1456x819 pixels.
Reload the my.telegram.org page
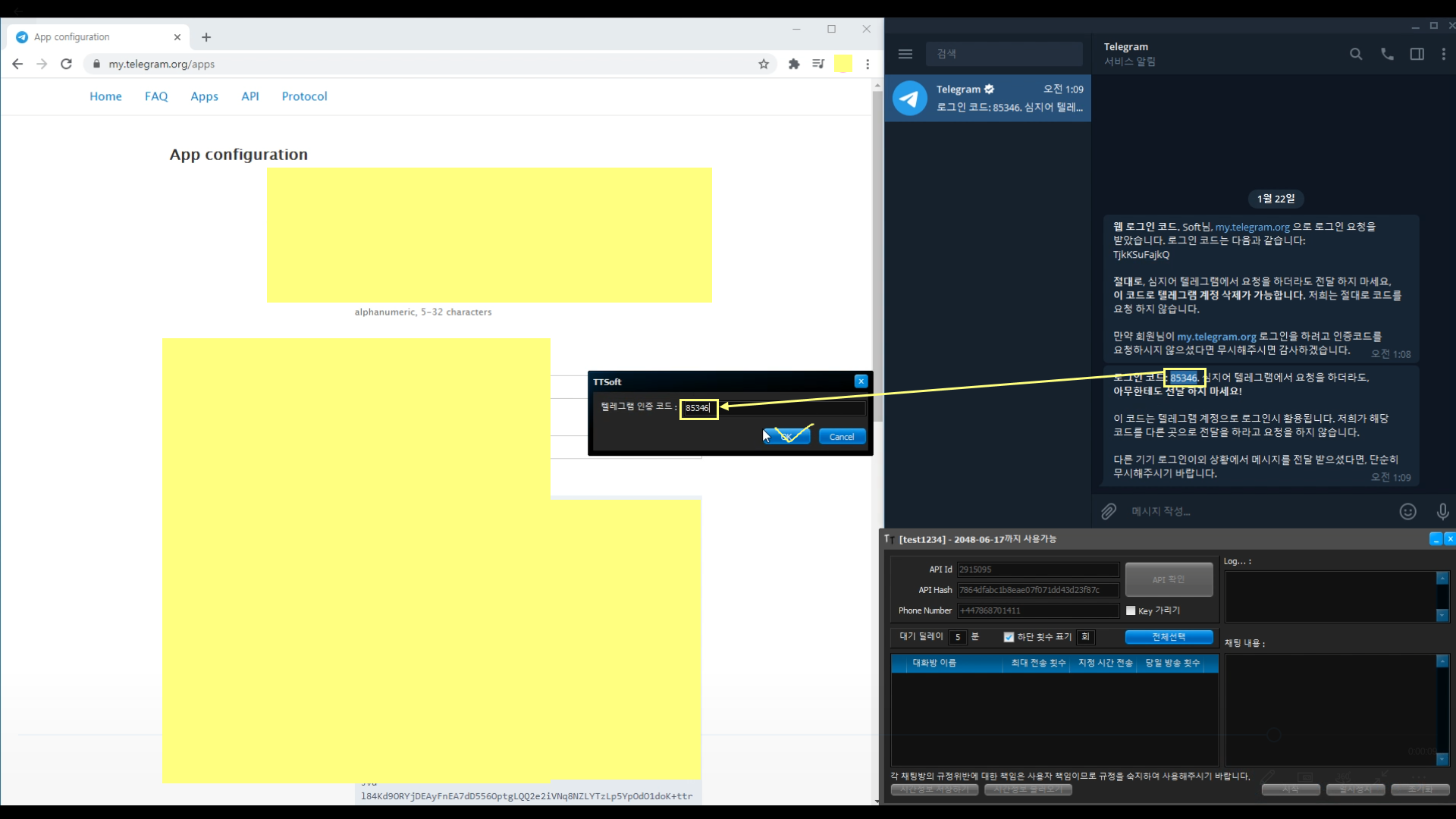pyautogui.click(x=66, y=64)
